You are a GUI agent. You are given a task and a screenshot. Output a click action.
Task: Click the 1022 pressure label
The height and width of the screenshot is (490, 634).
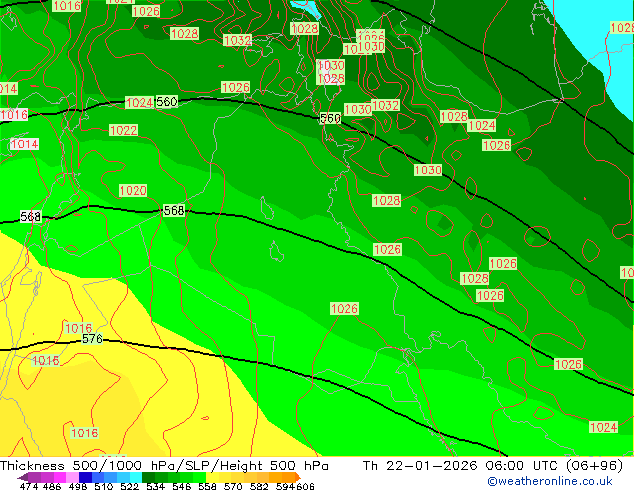click(124, 130)
